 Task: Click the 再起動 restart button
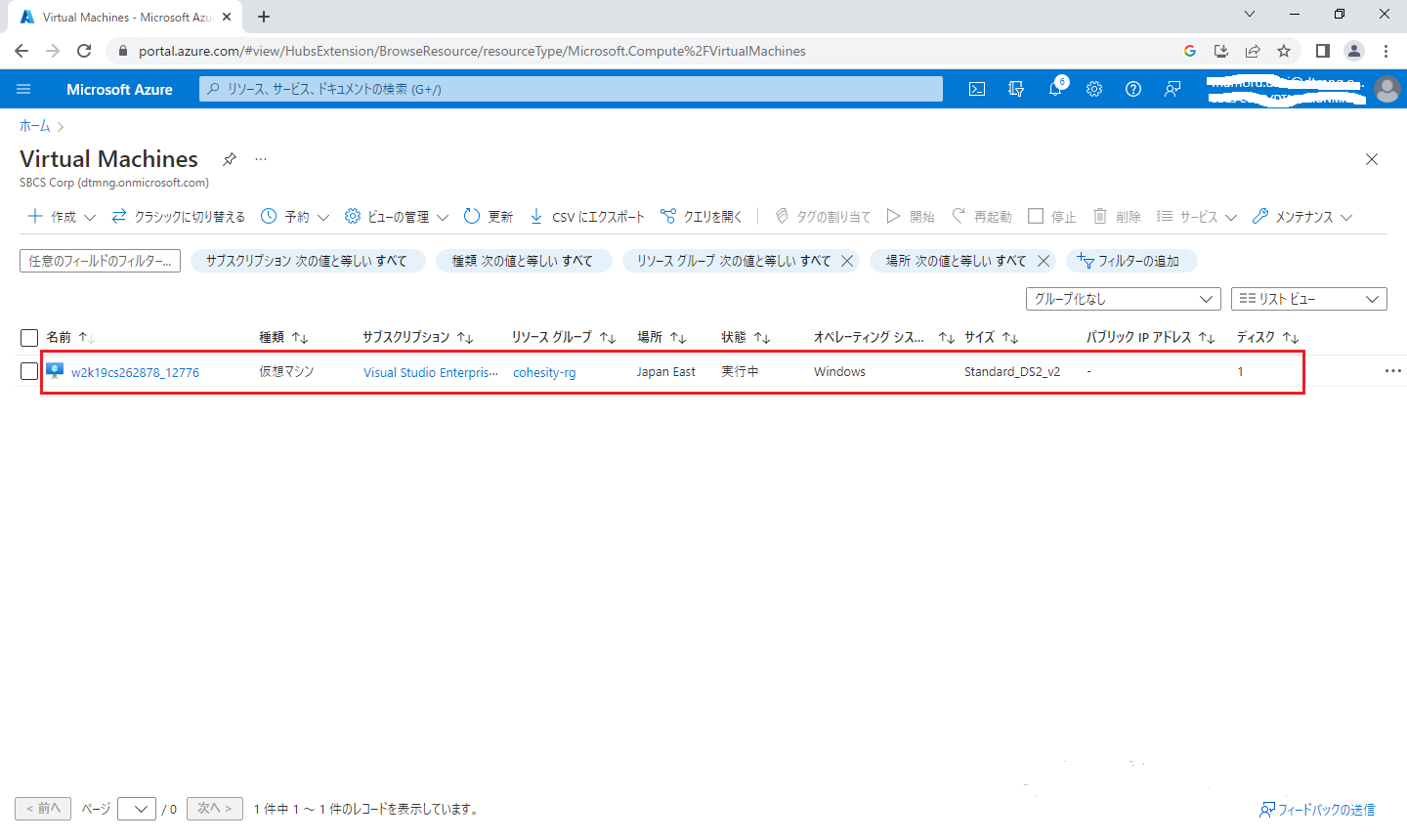(982, 217)
